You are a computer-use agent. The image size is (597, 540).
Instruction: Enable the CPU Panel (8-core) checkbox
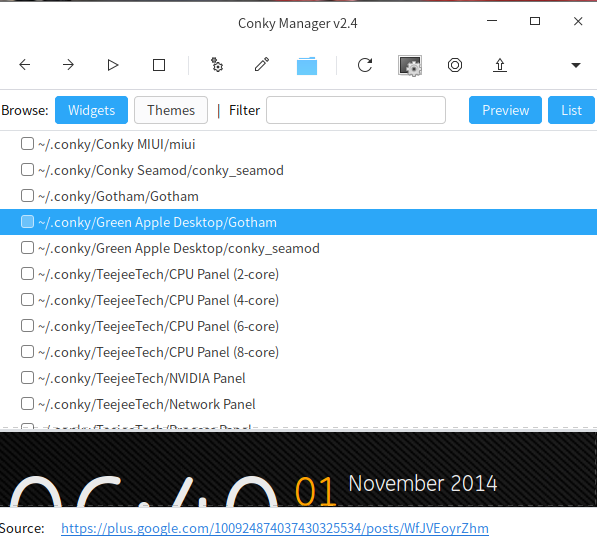27,351
